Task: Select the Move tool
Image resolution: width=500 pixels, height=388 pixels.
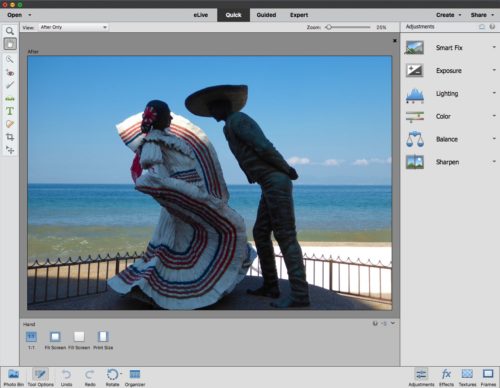Action: 10,150
